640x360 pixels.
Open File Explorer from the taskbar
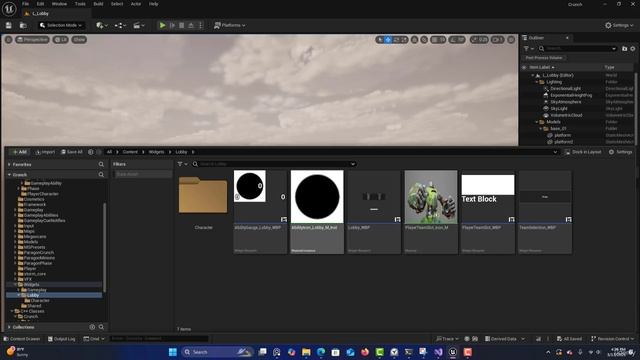tap(306, 352)
